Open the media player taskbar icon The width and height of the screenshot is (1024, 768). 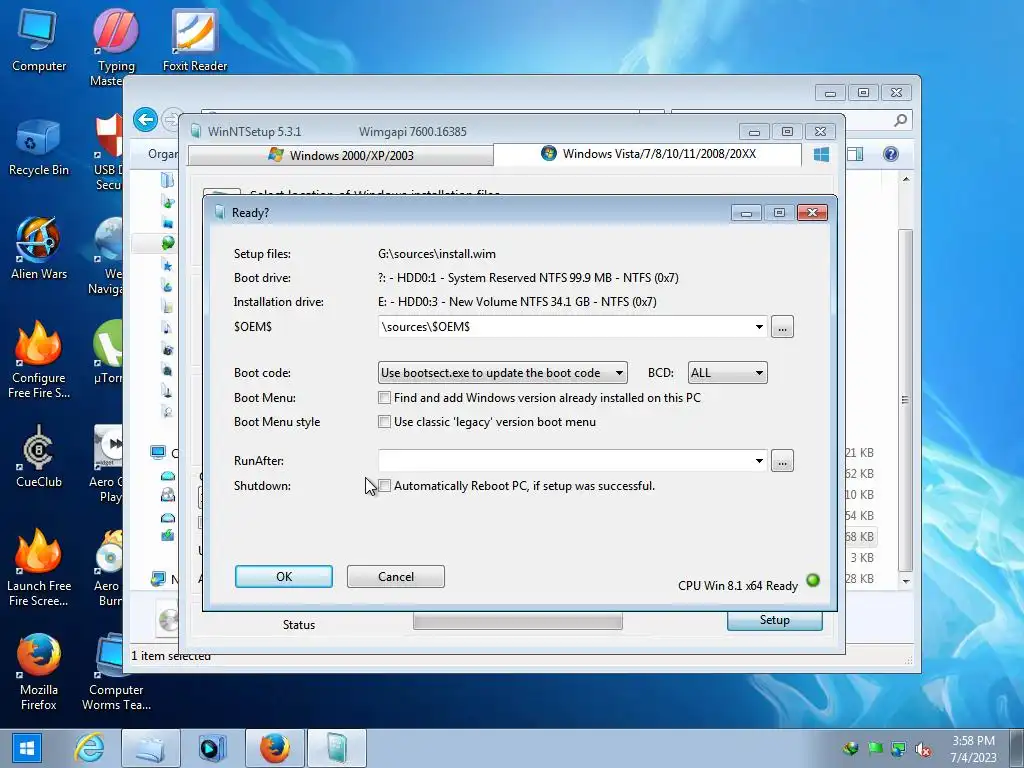pyautogui.click(x=212, y=748)
